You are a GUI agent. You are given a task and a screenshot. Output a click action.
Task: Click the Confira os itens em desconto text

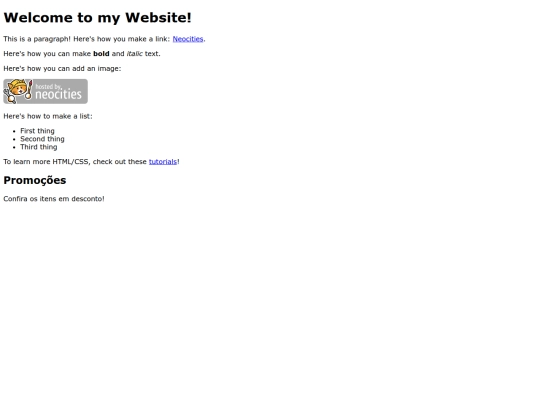tap(54, 199)
